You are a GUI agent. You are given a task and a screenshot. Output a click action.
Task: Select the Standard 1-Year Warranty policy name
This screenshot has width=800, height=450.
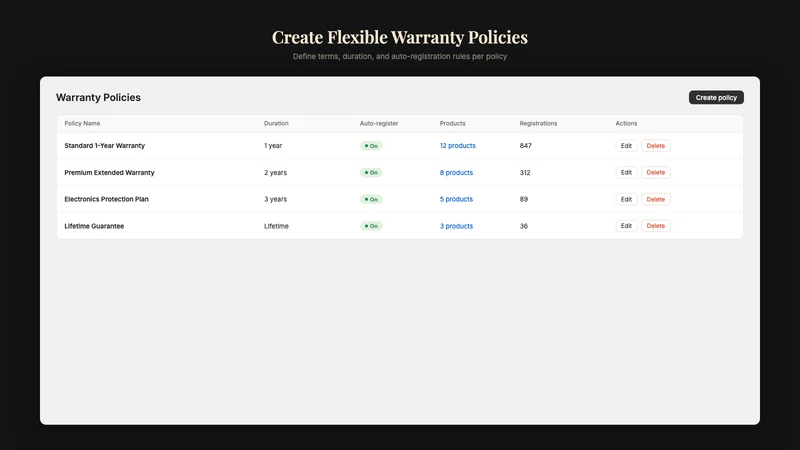pyautogui.click(x=105, y=146)
